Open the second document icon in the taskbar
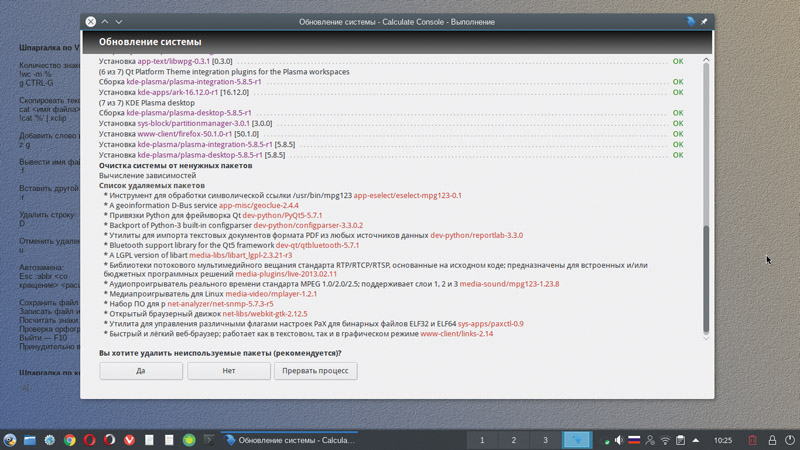This screenshot has height=450, width=800. point(169,440)
